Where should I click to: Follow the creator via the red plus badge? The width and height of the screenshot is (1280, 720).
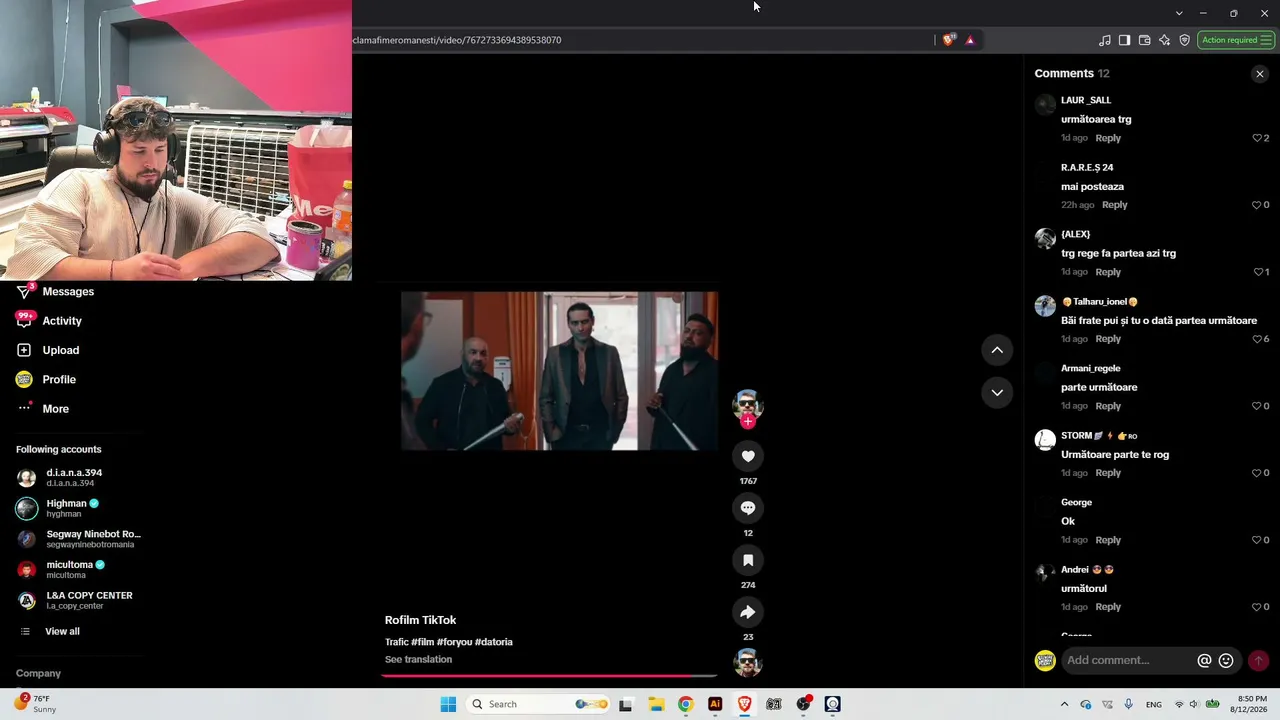[x=748, y=422]
